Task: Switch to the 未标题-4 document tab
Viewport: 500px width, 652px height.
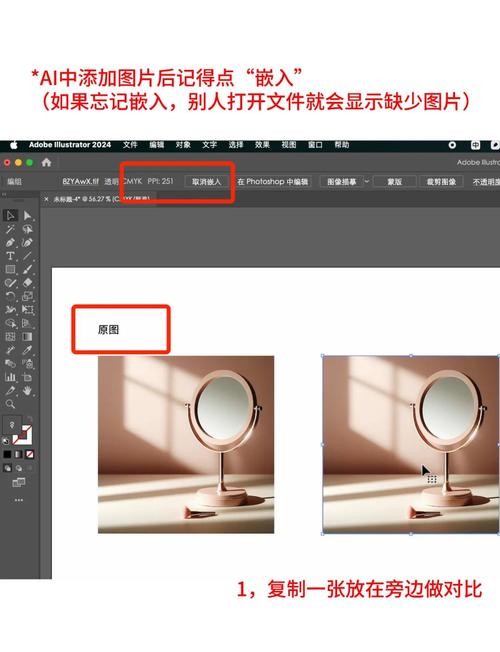Action: [x=100, y=199]
